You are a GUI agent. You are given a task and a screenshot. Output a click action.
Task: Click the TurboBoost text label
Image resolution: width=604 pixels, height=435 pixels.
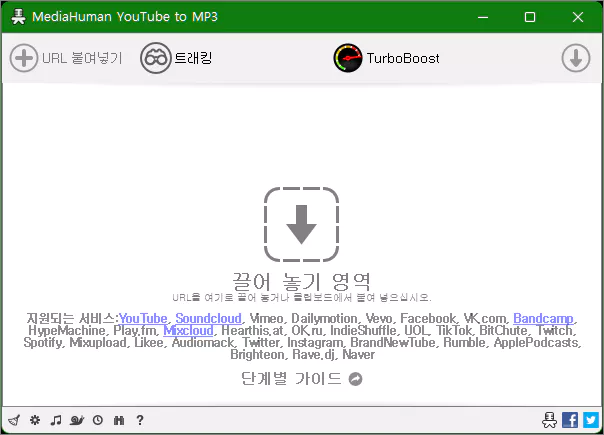[403, 58]
